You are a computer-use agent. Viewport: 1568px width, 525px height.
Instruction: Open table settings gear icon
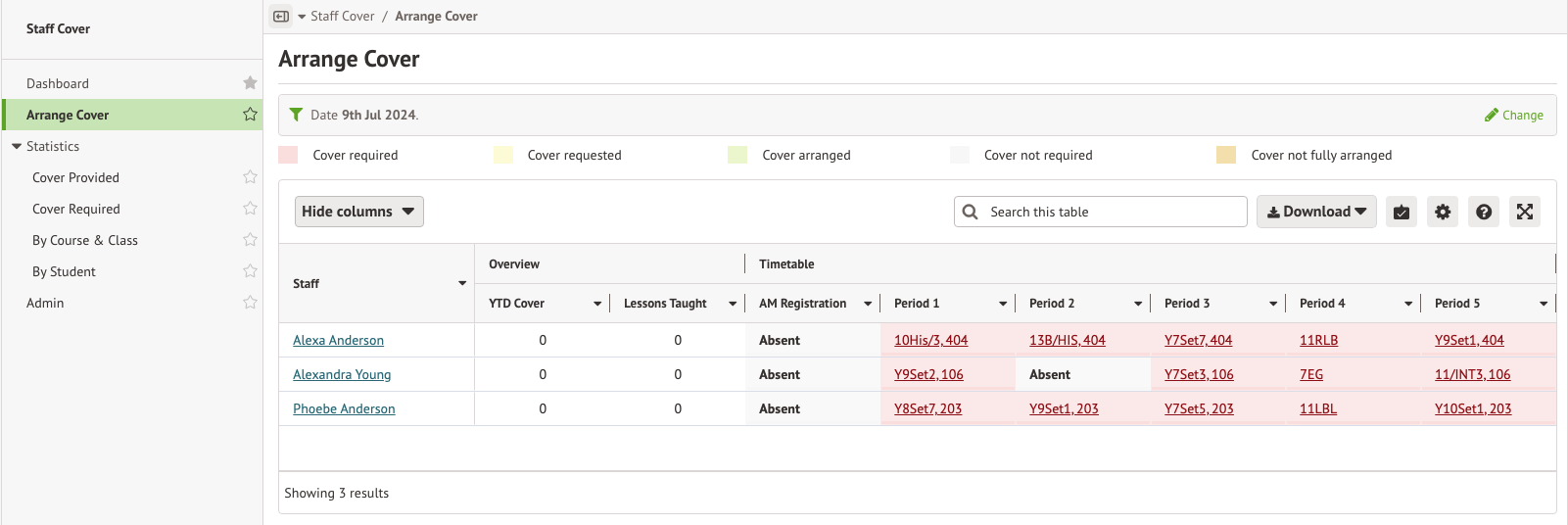(x=1443, y=212)
